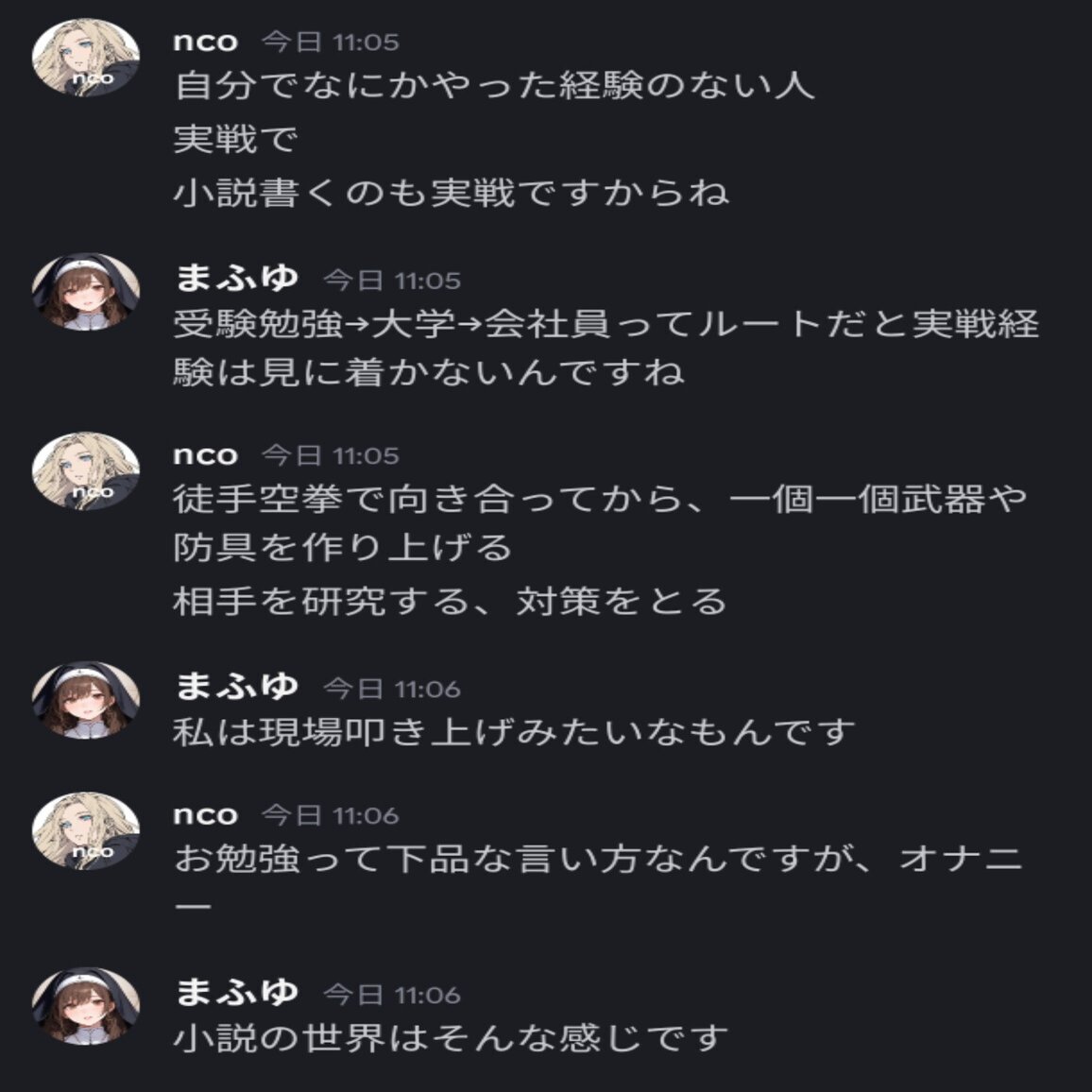This screenshot has height=1092, width=1092.
Task: Click the まふゆ username above the 受験勉強 message
Action: [x=237, y=279]
